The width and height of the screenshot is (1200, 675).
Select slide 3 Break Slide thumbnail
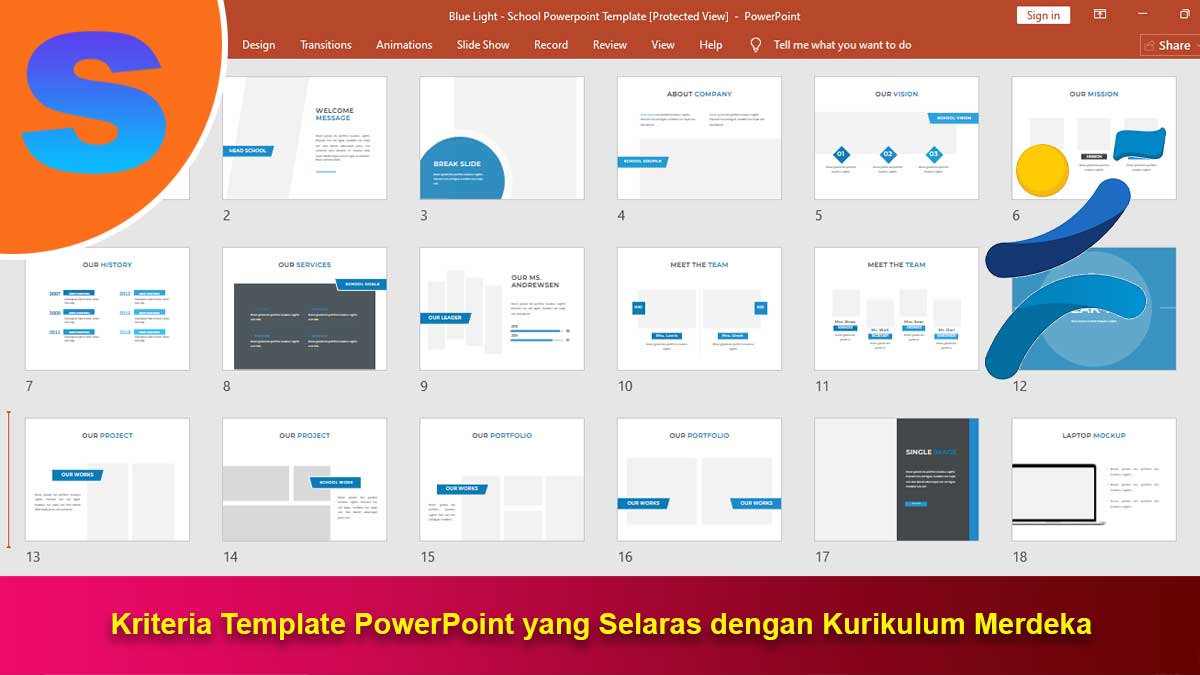[x=502, y=138]
